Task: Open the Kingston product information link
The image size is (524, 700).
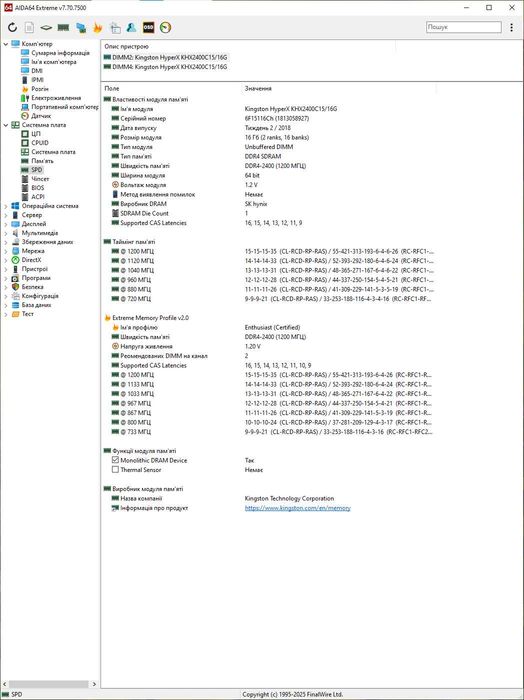Action: (x=297, y=508)
